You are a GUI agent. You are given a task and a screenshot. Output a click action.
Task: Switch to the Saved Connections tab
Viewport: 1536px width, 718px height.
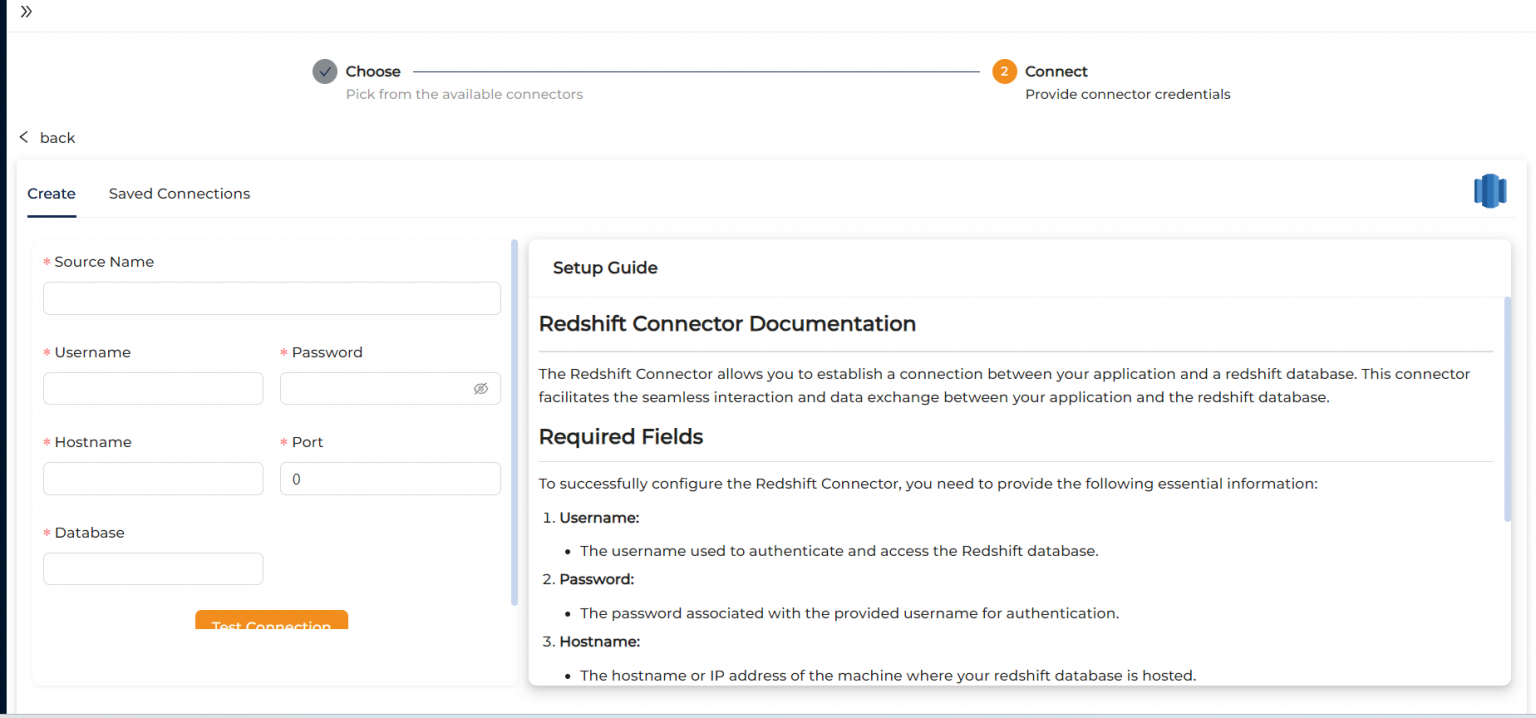pyautogui.click(x=179, y=193)
